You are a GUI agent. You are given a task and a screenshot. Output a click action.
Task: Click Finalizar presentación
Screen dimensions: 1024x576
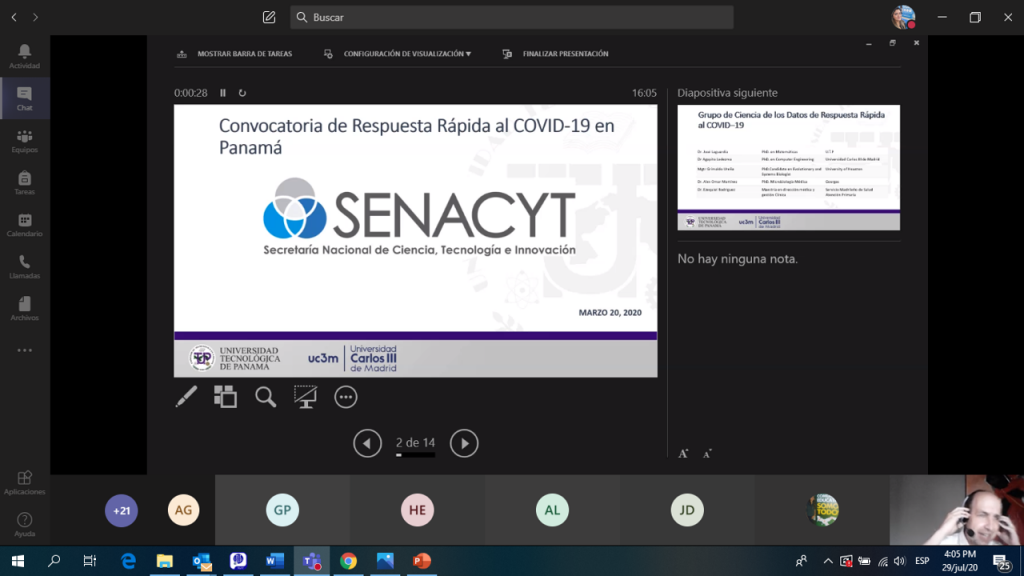click(x=555, y=54)
